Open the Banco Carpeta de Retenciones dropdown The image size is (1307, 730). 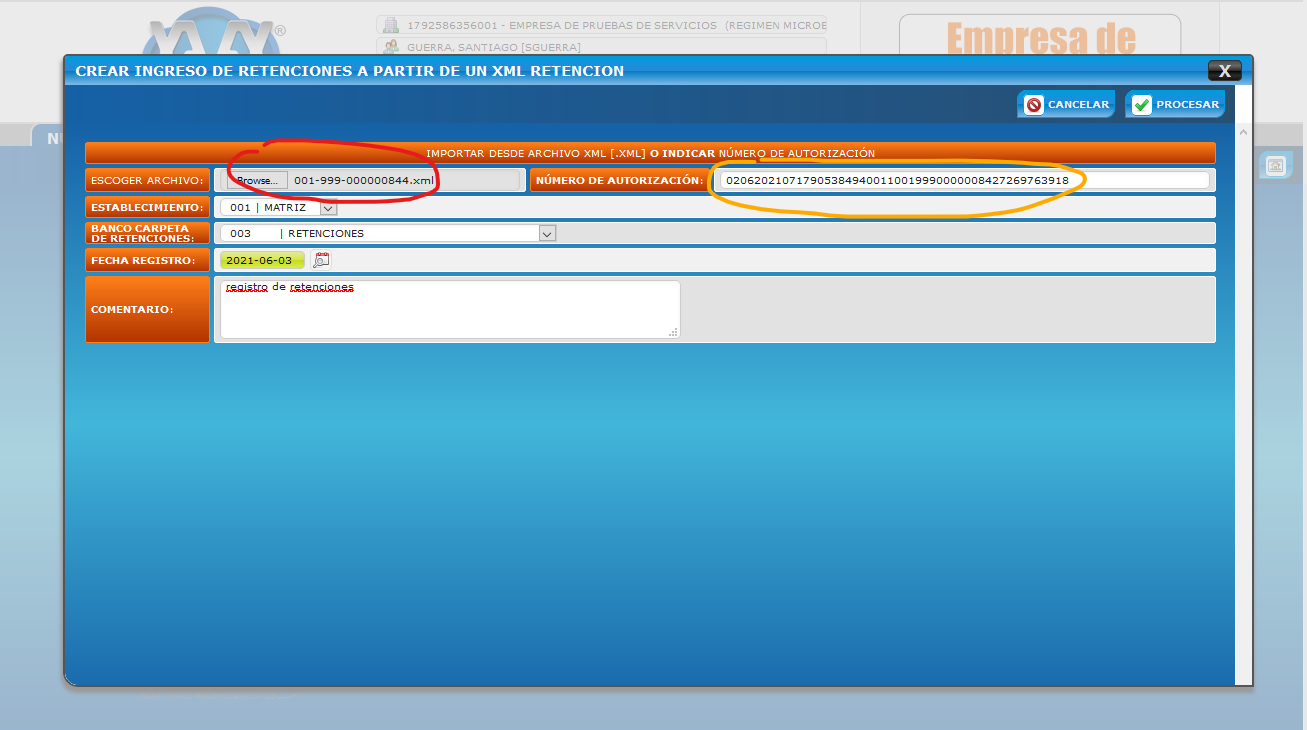(388, 233)
